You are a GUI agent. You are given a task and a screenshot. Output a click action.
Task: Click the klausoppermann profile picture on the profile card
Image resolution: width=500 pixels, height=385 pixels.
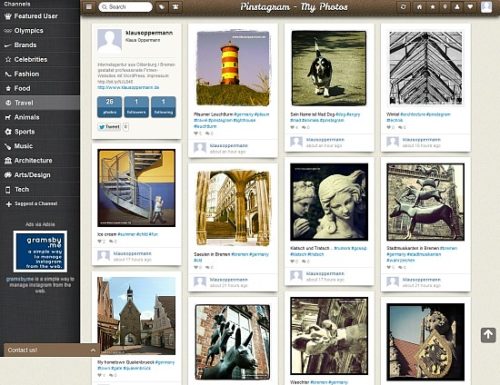tap(109, 41)
